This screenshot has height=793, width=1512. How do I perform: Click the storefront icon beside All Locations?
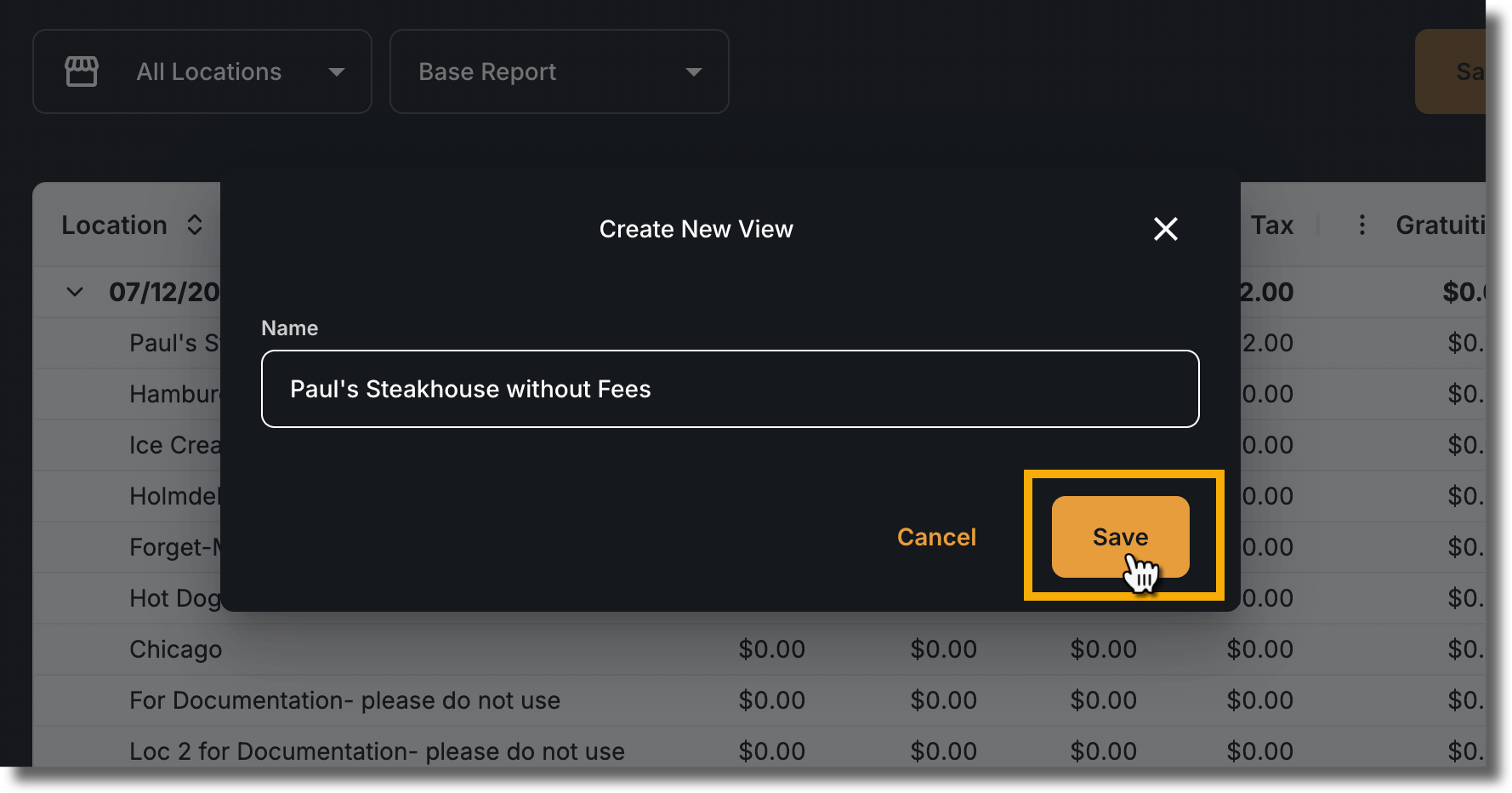82,71
